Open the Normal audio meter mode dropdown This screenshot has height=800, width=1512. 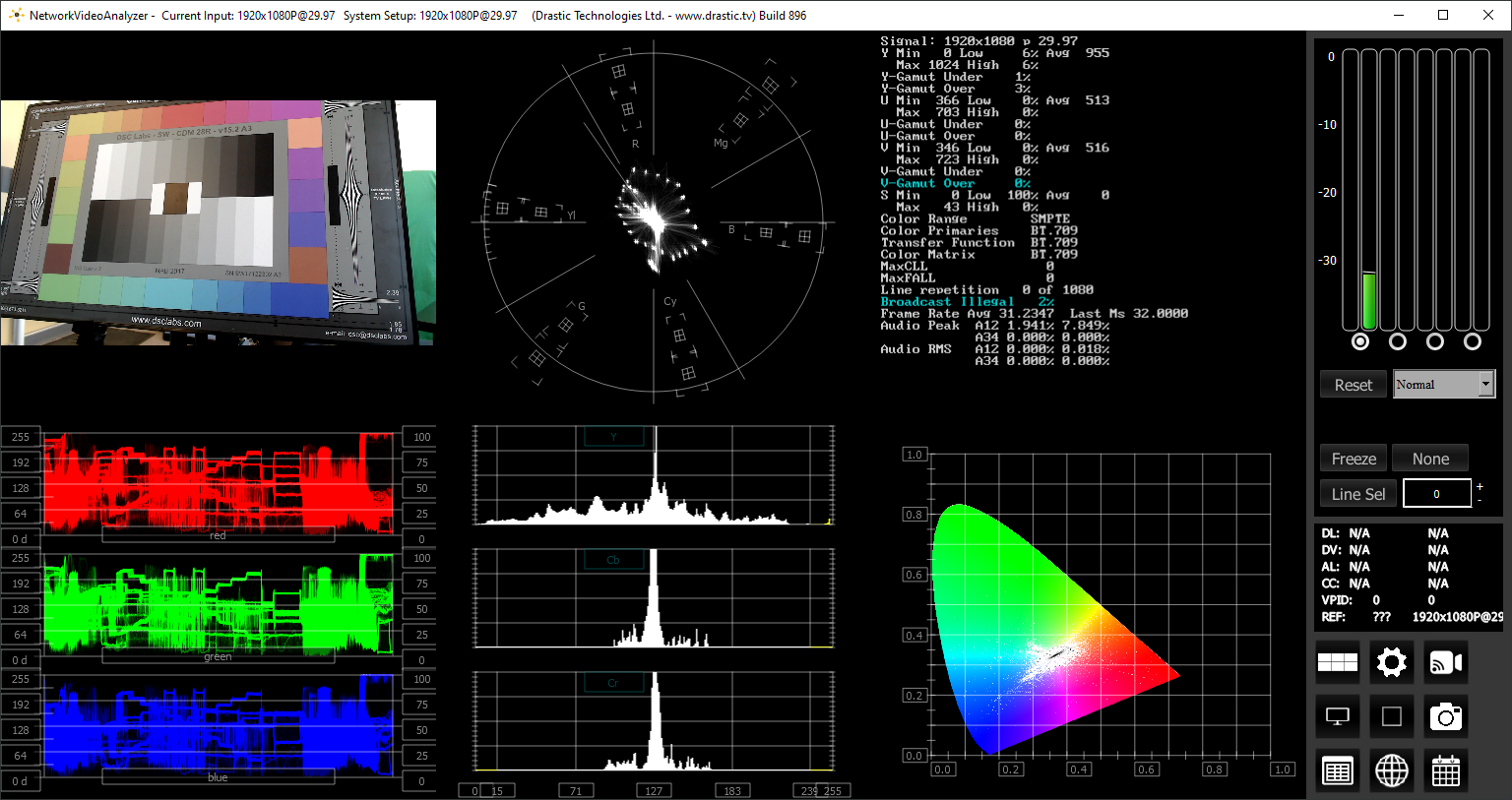1444,384
